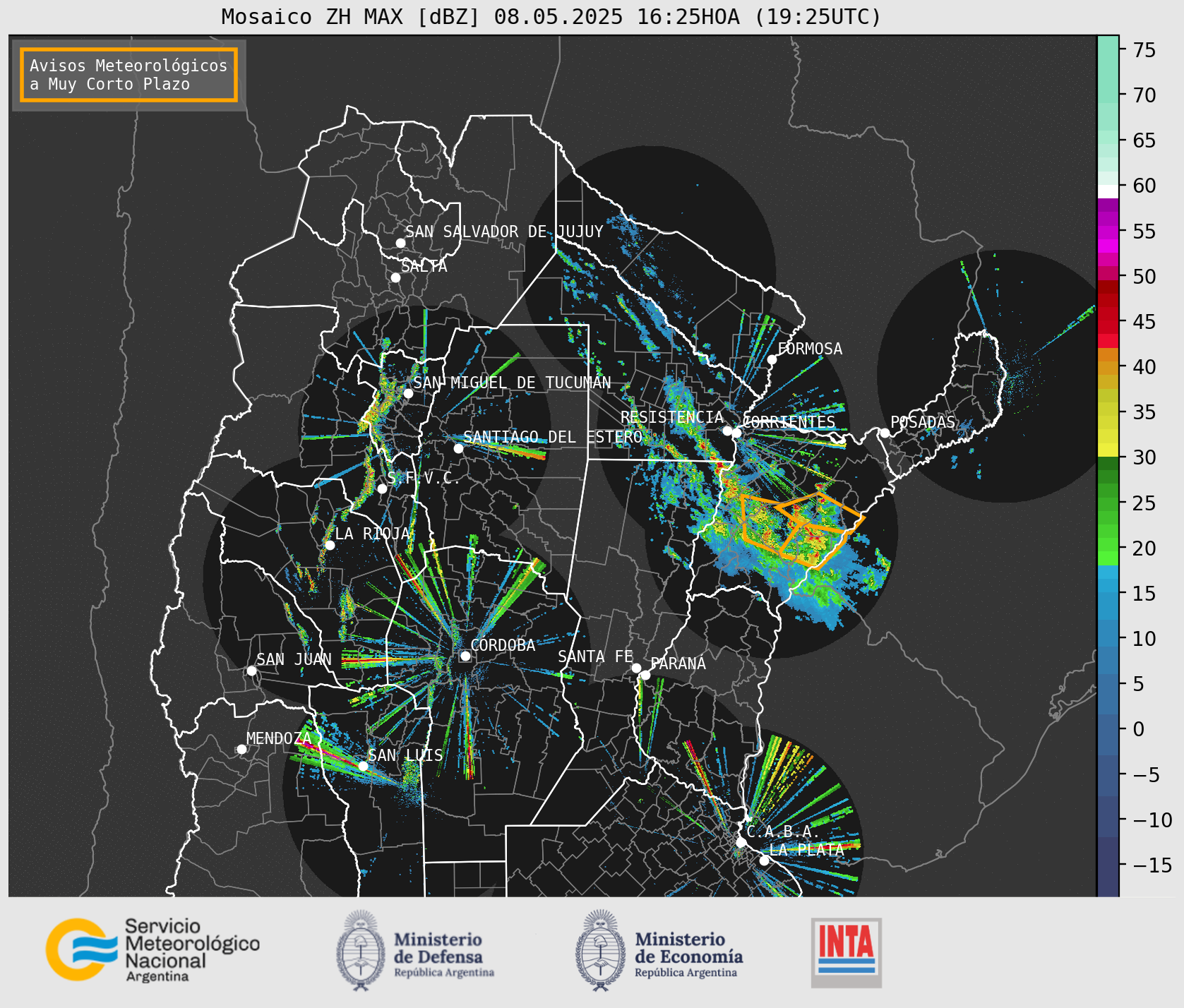Viewport: 1184px width, 1008px height.
Task: Click the Santa Fe city marker
Action: 636,668
